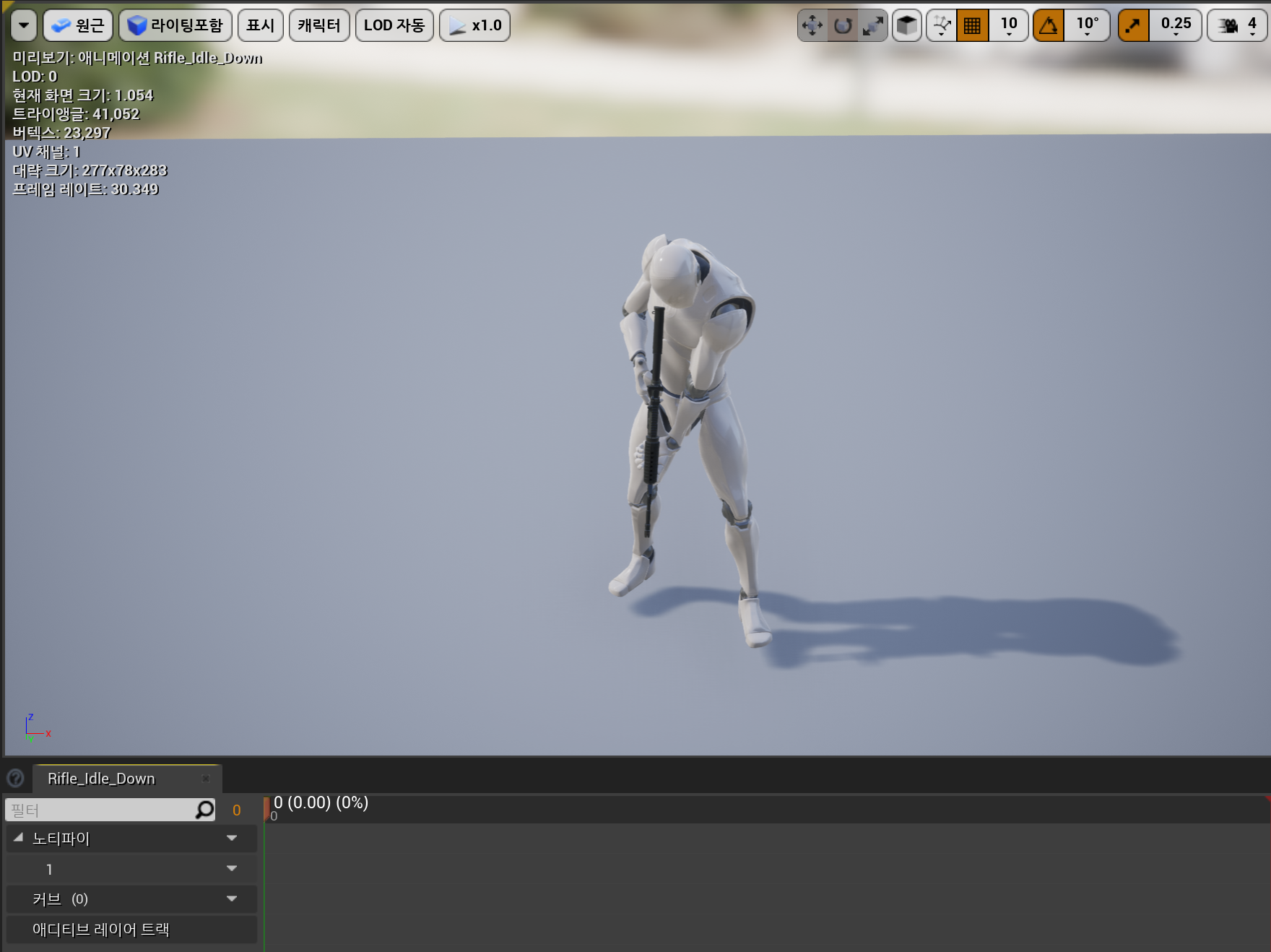Open the x1.0 playback speed menu
Image resolution: width=1271 pixels, height=952 pixels.
coord(475,25)
